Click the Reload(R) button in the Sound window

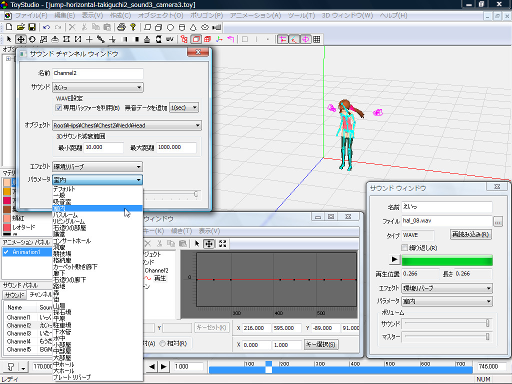pyautogui.click(x=471, y=234)
